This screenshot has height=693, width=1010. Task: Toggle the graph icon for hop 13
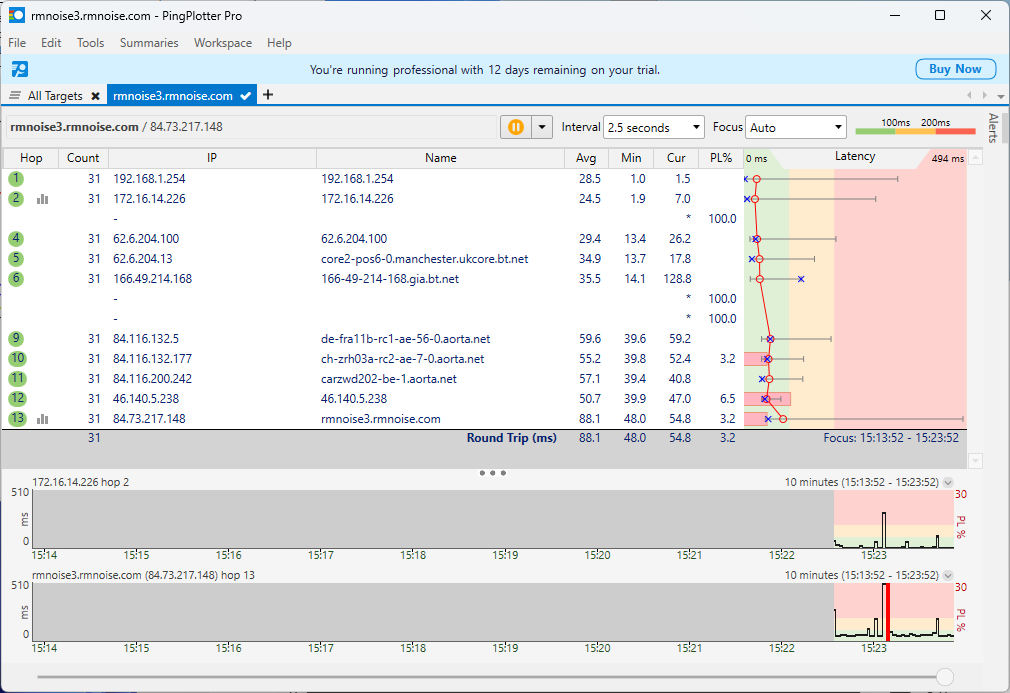click(43, 419)
